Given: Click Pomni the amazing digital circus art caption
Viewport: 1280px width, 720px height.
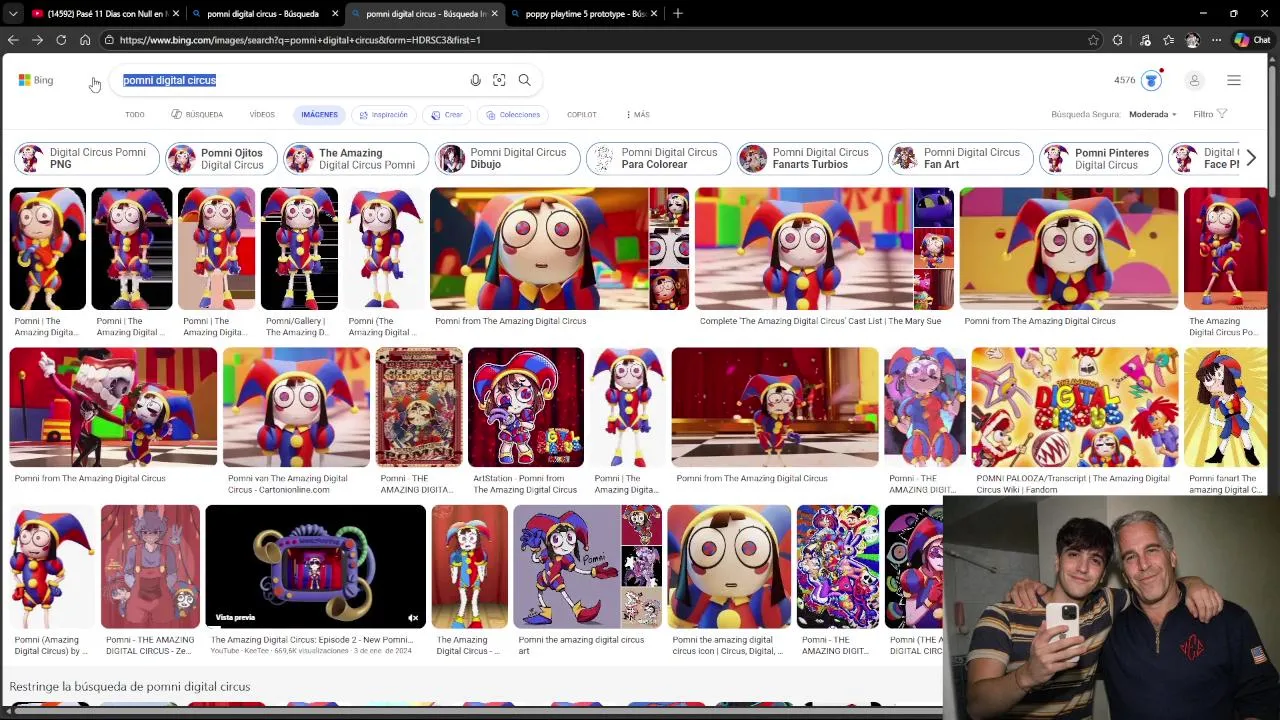Looking at the screenshot, I should pyautogui.click(x=581, y=645).
